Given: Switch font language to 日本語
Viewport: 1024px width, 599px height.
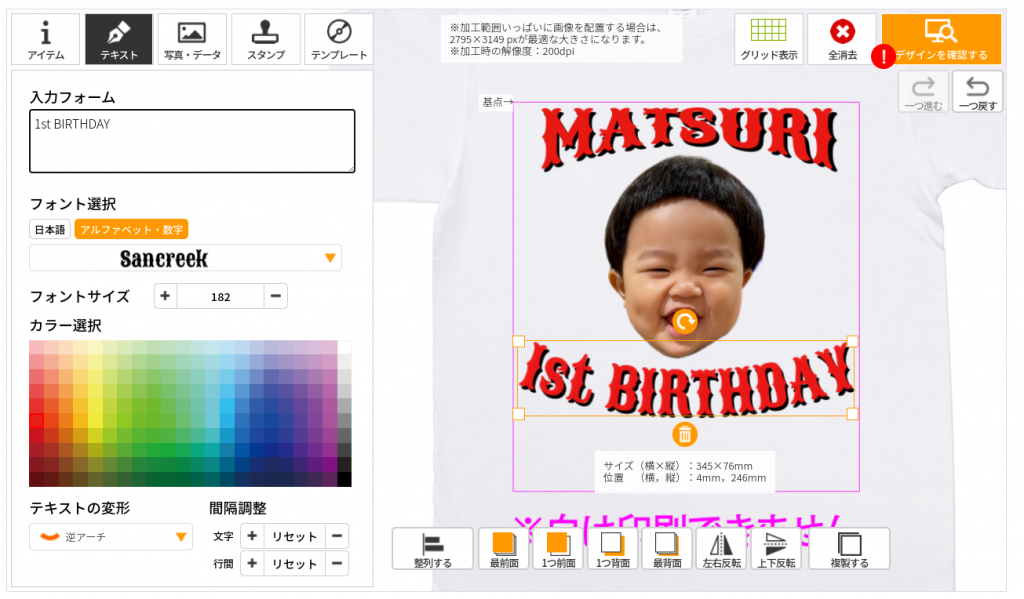Looking at the screenshot, I should tap(50, 229).
